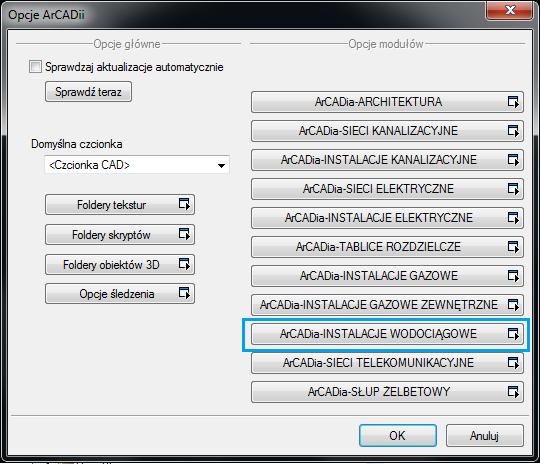Cancel the dialog with Anuluj
Viewport: 540px width, 464px height.
pos(485,436)
